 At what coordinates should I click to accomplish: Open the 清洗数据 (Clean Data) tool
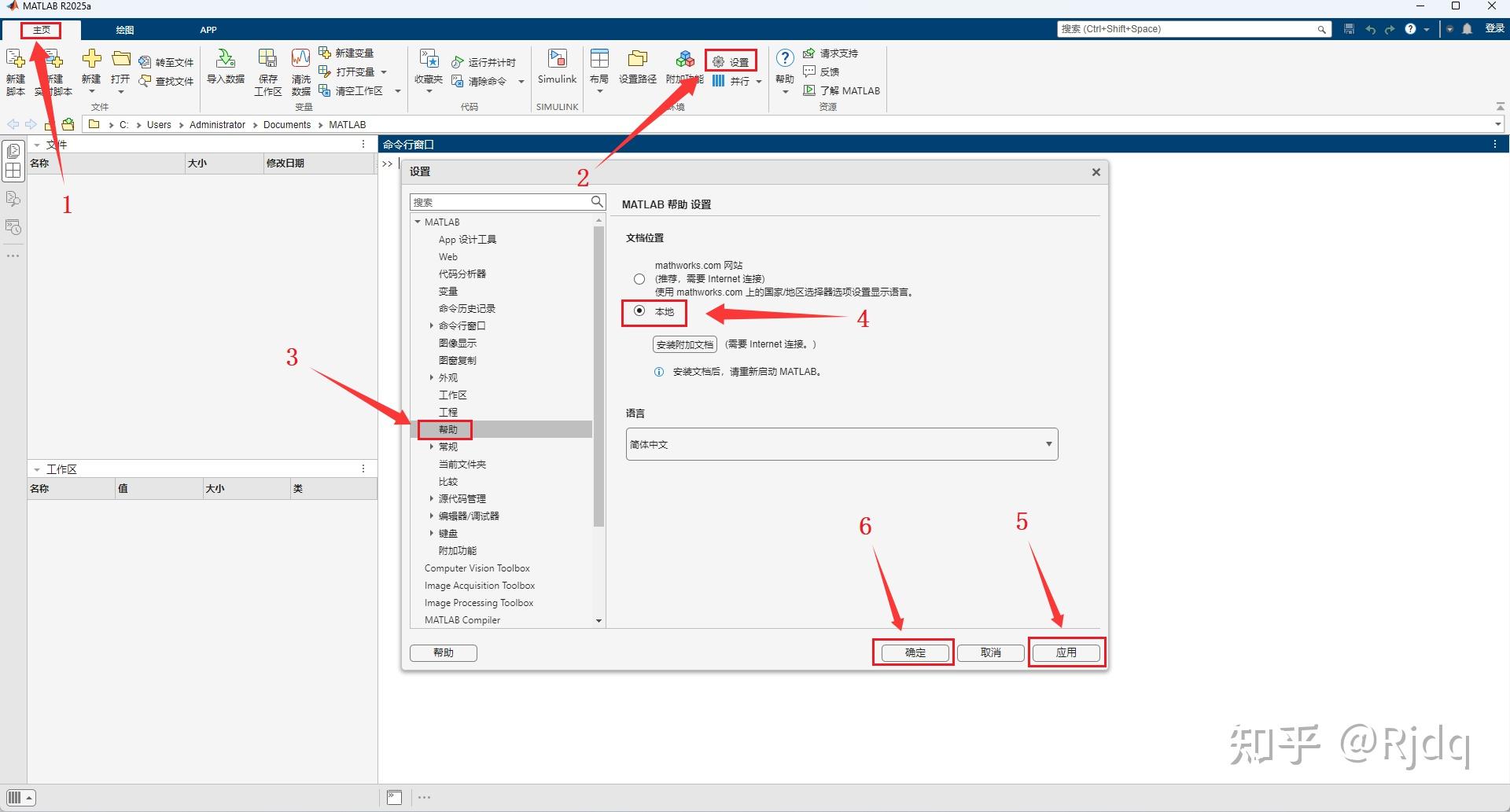[301, 69]
